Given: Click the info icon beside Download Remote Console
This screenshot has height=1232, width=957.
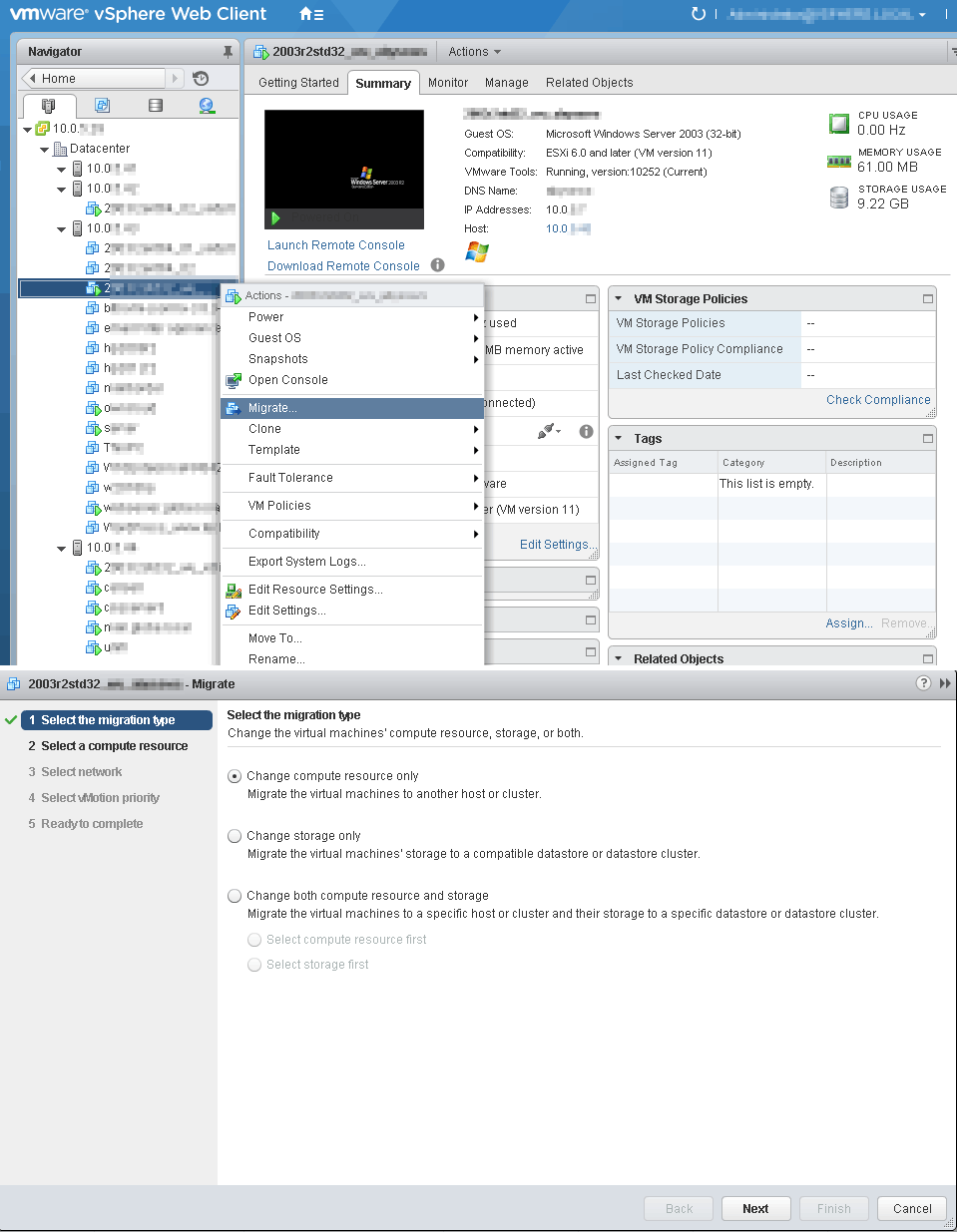Looking at the screenshot, I should click(x=437, y=265).
